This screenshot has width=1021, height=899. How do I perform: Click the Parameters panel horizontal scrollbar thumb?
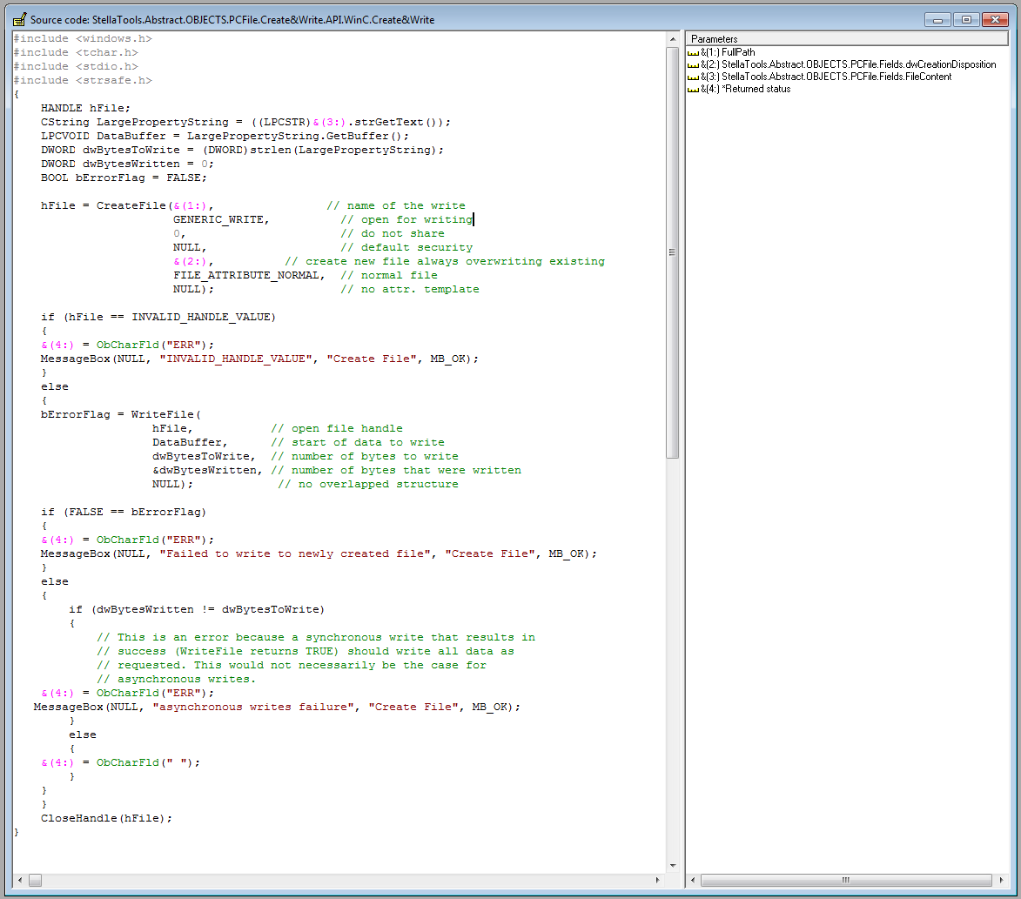[x=846, y=880]
